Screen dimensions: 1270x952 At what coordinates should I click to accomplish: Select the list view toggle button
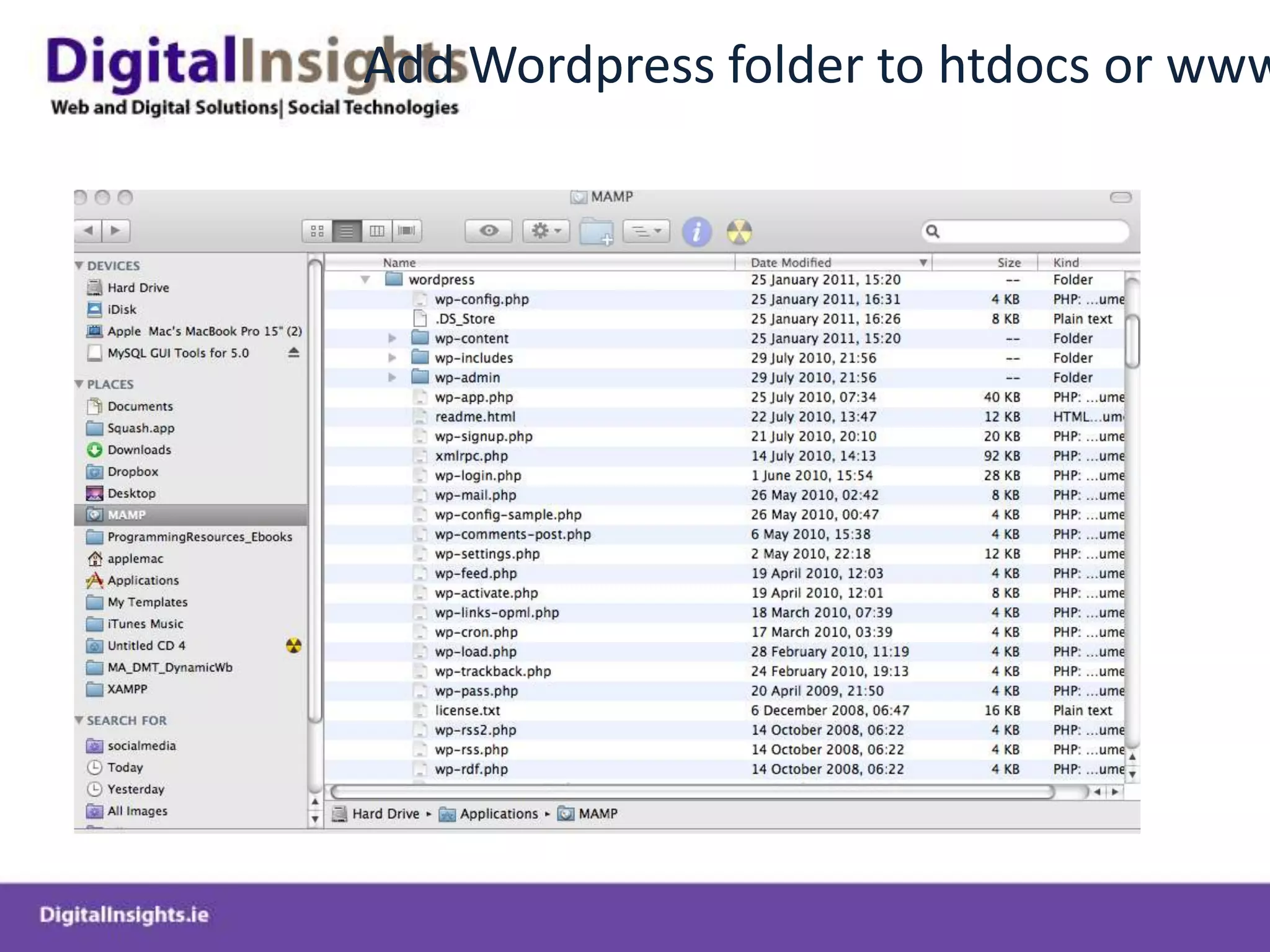(347, 231)
